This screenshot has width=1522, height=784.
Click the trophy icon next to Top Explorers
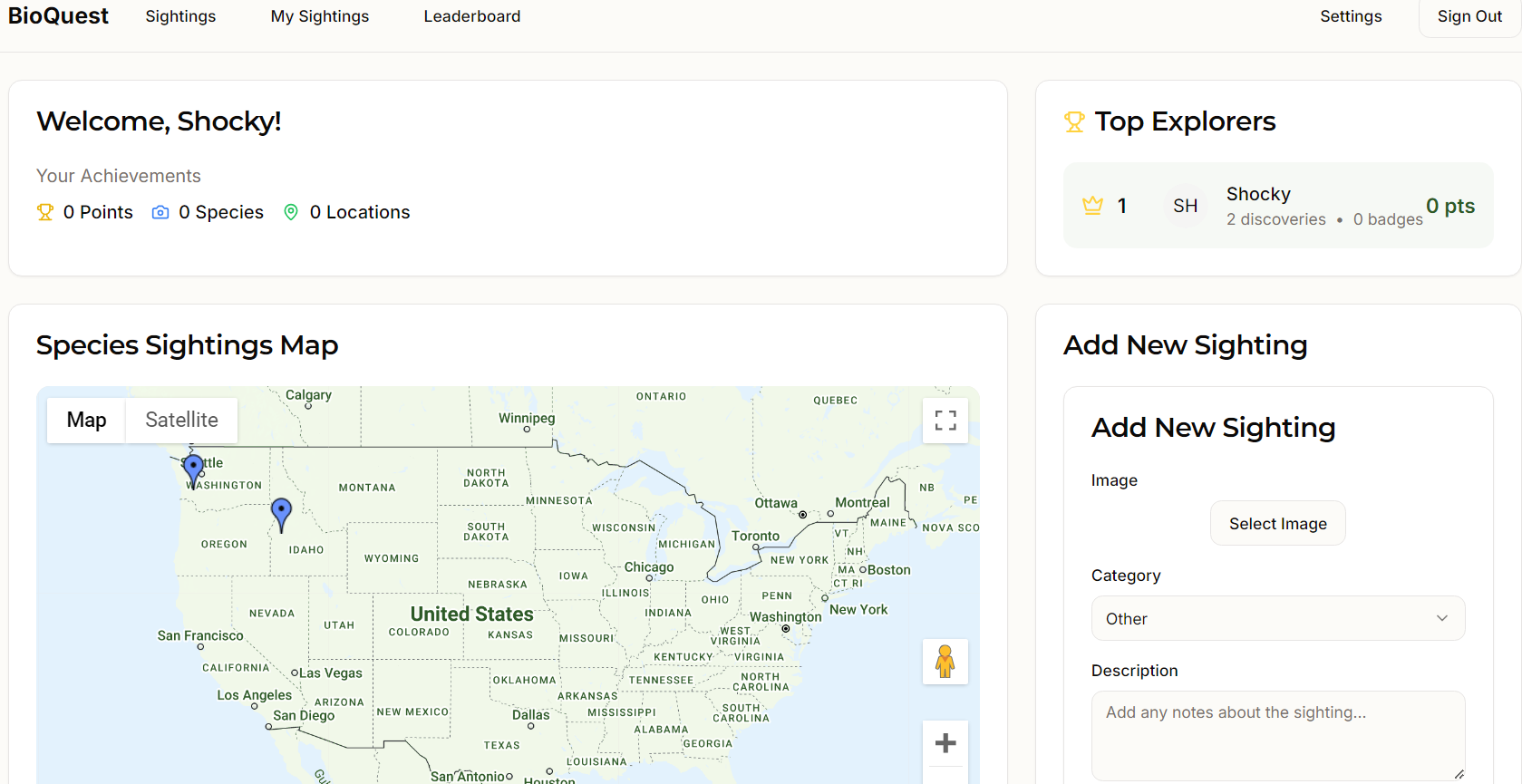tap(1074, 121)
